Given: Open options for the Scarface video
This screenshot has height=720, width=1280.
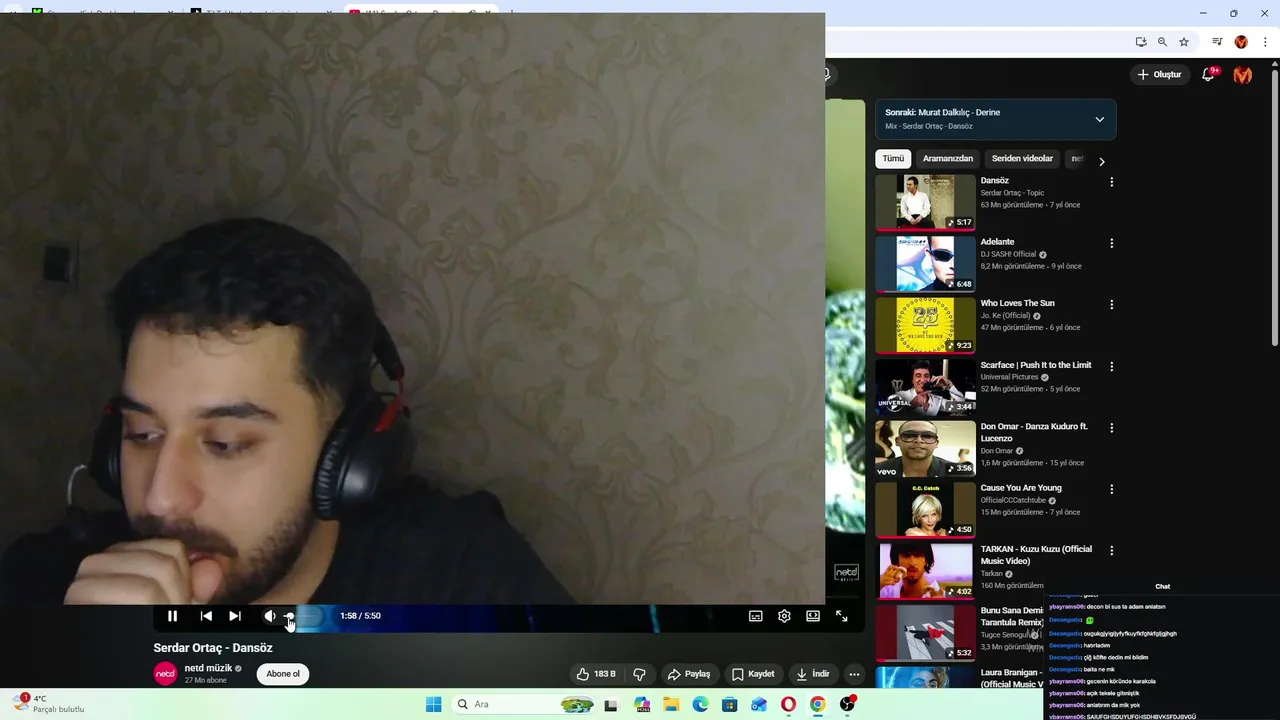Looking at the screenshot, I should 1111,367.
